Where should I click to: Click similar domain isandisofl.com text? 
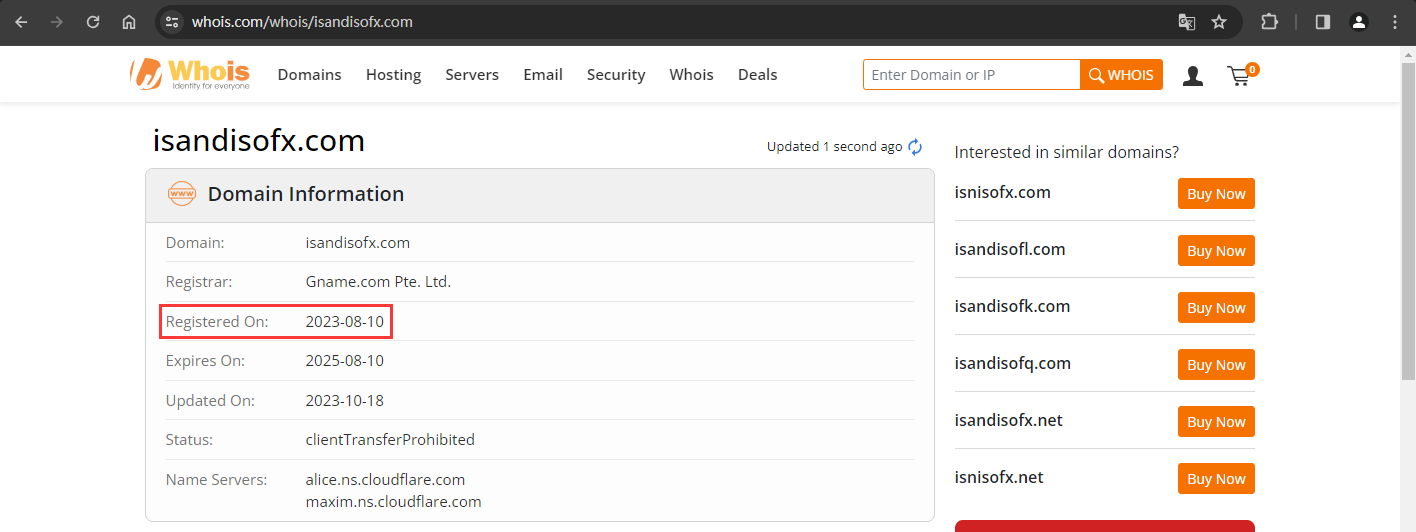1010,249
